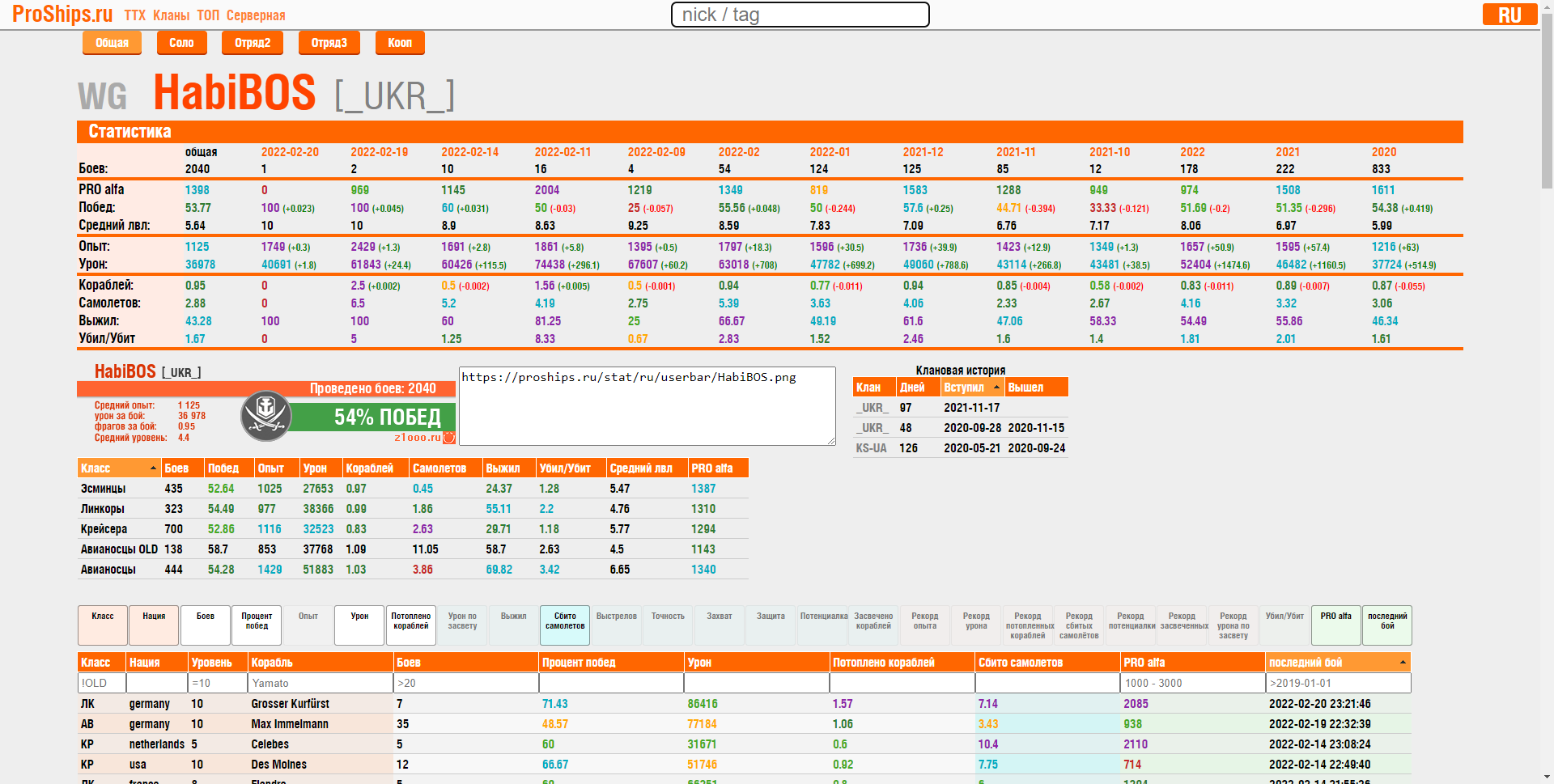Viewport: 1554px width, 784px height.
Task: Open the Кланы menu item
Action: (x=171, y=15)
